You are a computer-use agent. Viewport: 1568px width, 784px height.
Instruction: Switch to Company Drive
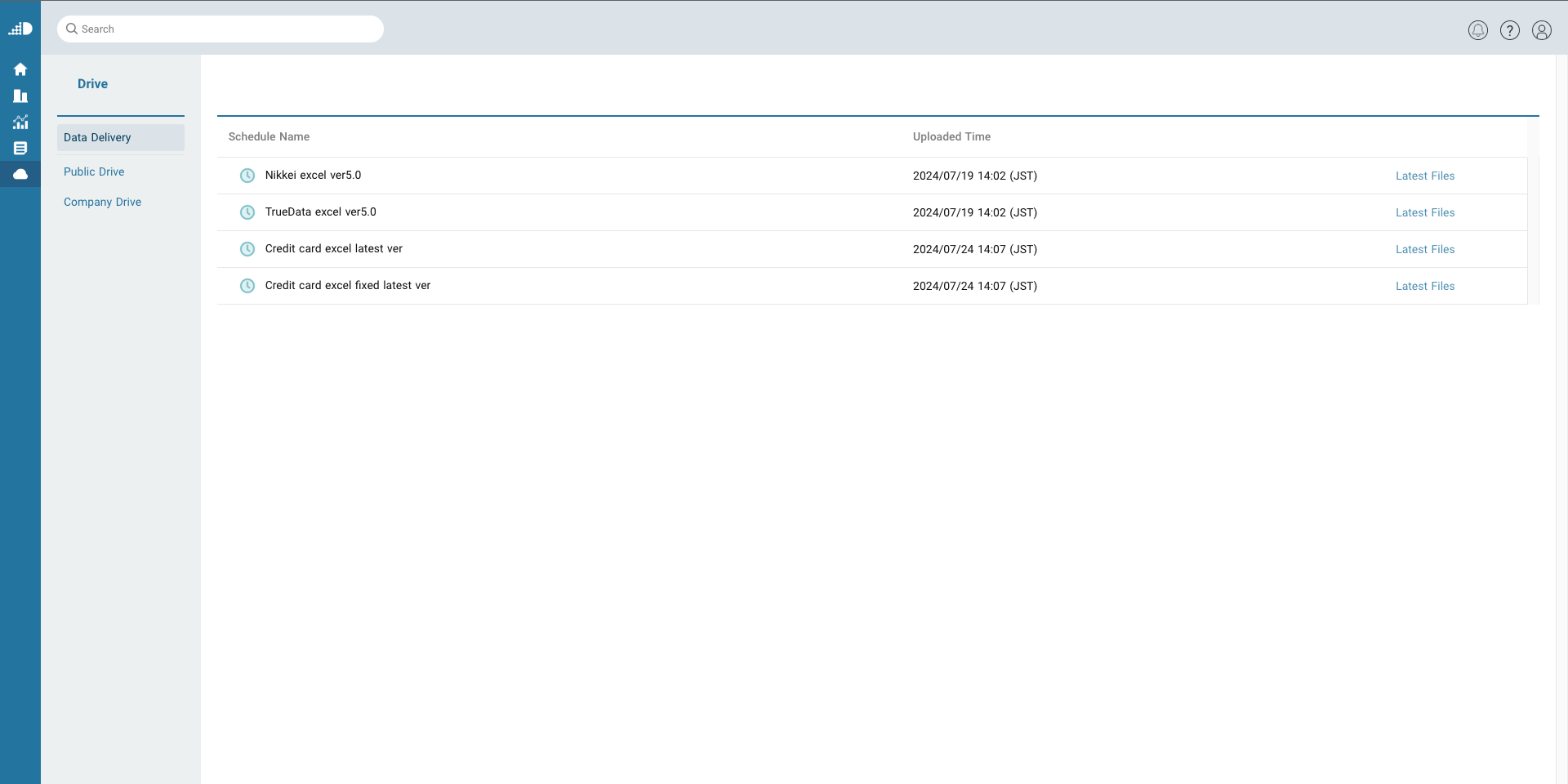tap(102, 202)
